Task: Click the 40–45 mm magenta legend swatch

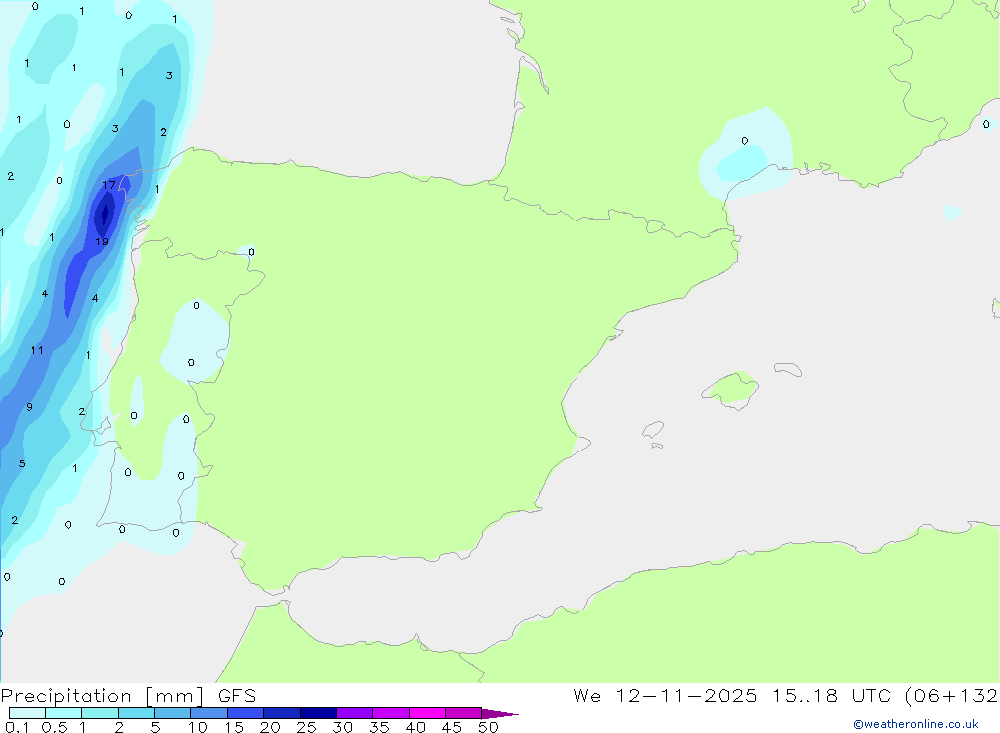Action: coord(427,713)
